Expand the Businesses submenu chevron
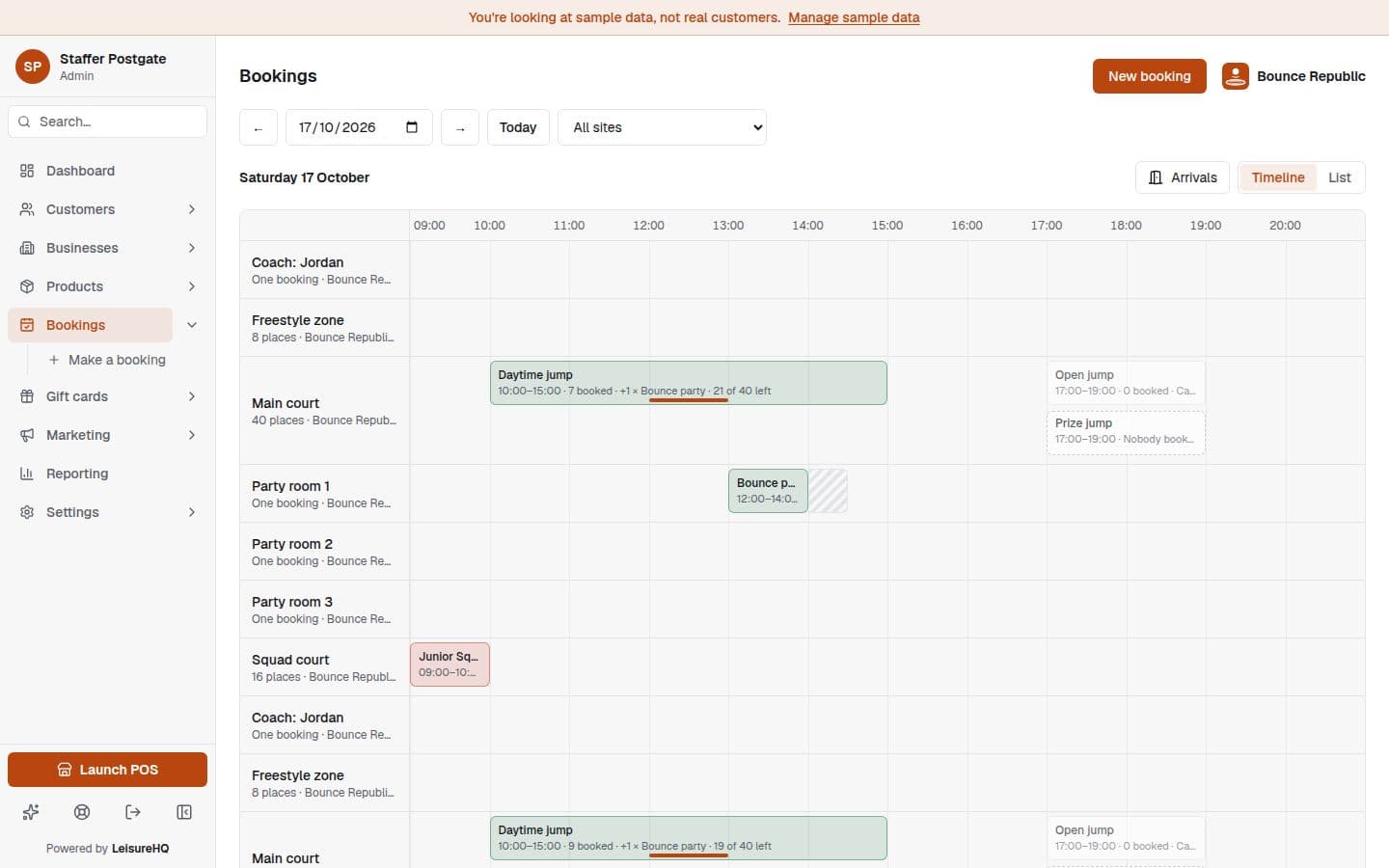Screen dimensions: 1389x868 point(192,248)
